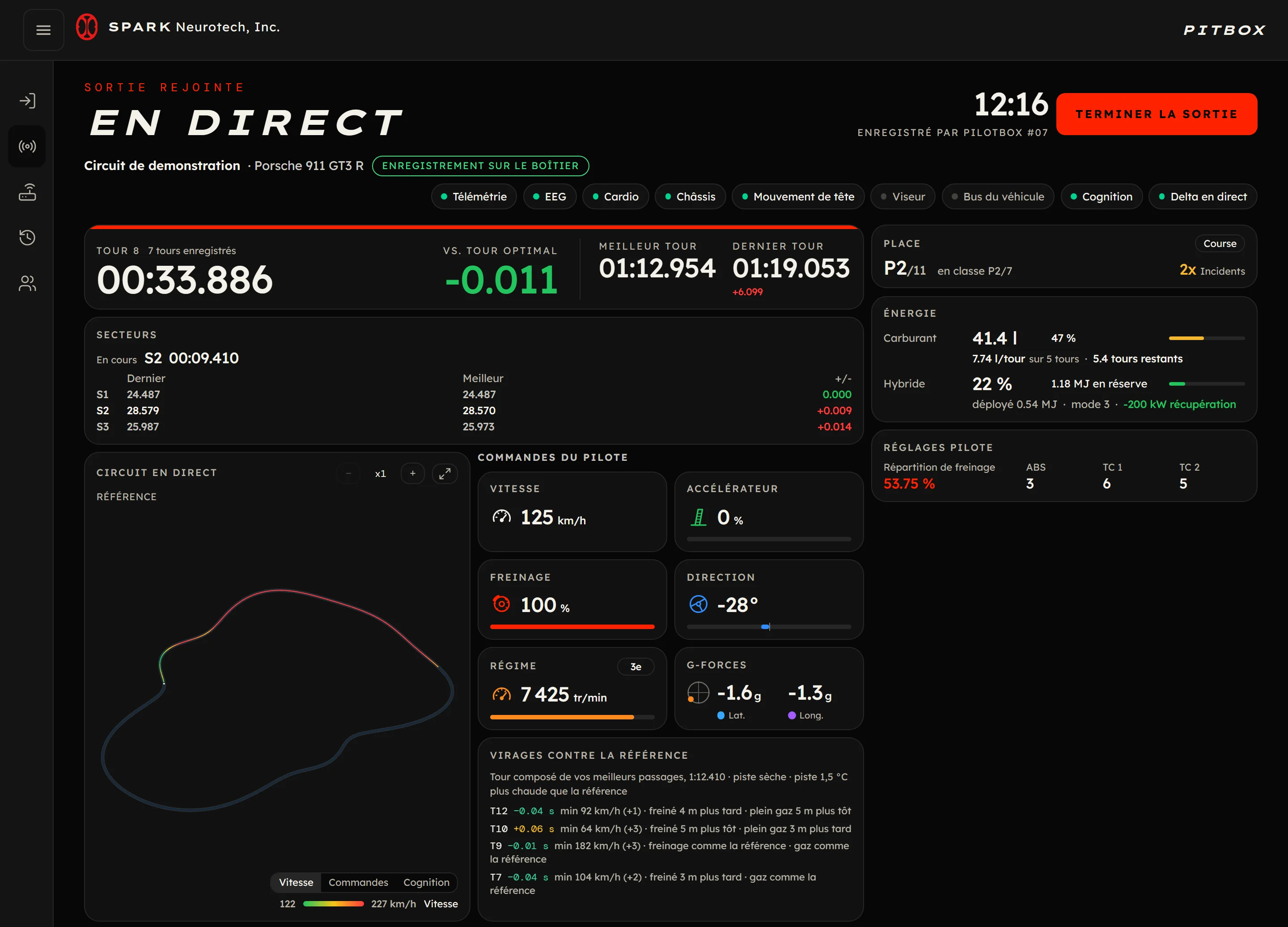Open the session history sidebar icon
Screen dimensions: 1288x927
pos(27,238)
